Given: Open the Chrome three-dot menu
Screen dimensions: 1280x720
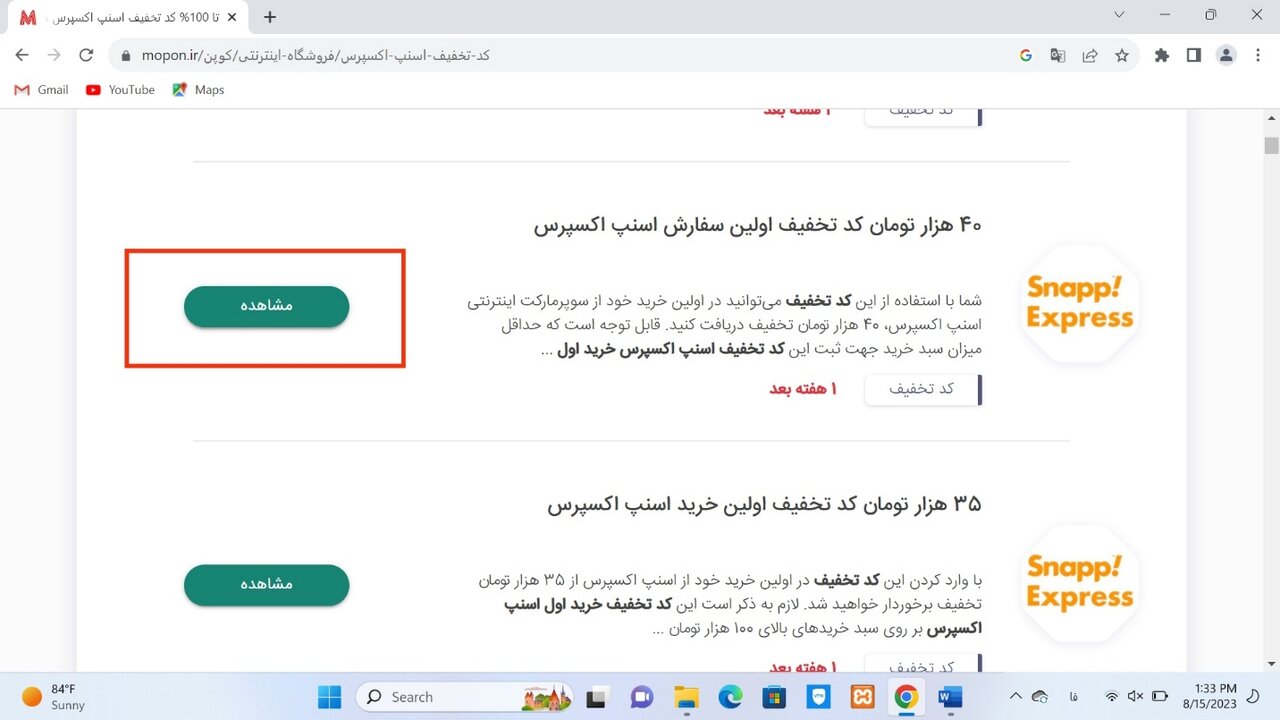Looking at the screenshot, I should coord(1258,56).
